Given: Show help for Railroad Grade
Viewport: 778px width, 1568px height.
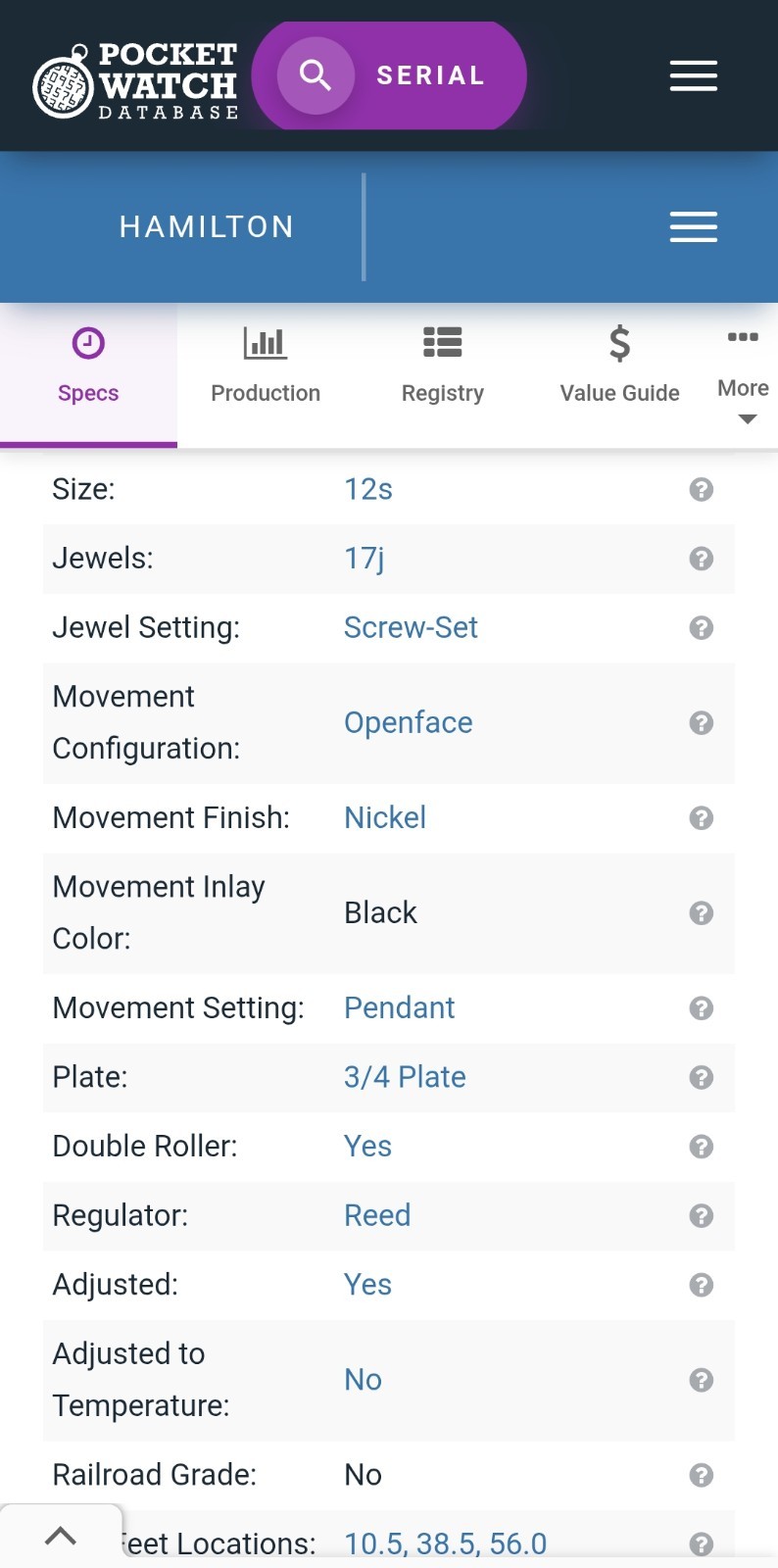Looking at the screenshot, I should pyautogui.click(x=701, y=1475).
